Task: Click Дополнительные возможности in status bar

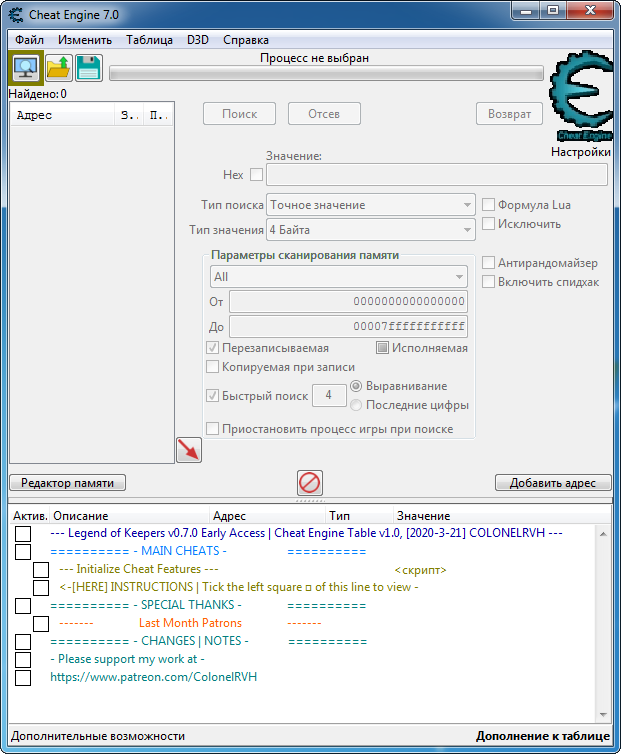Action: [98, 736]
